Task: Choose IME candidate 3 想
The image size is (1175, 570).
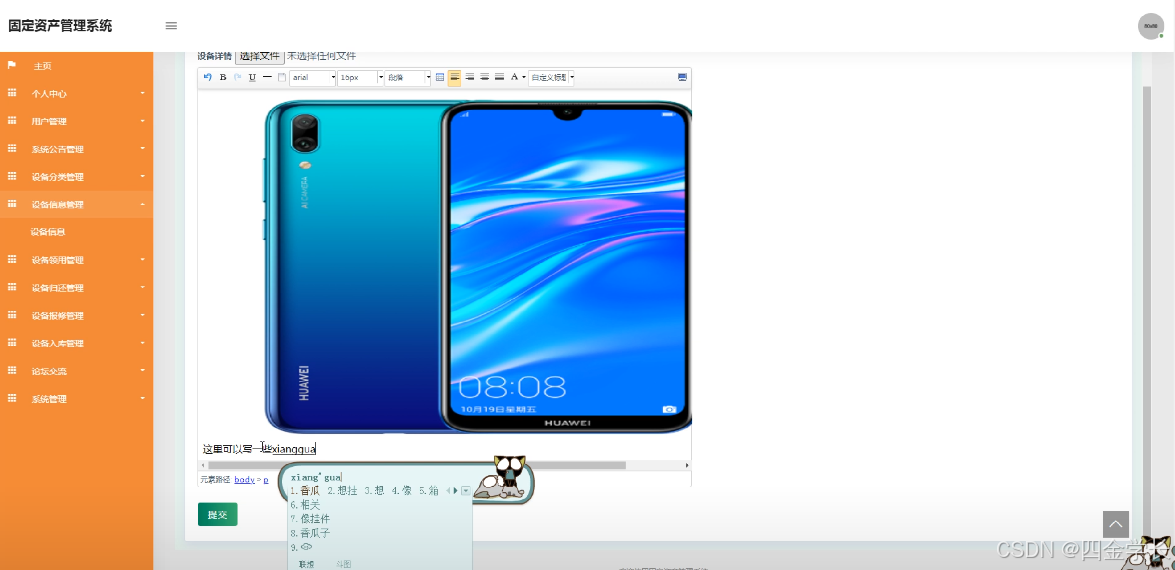Action: [374, 491]
